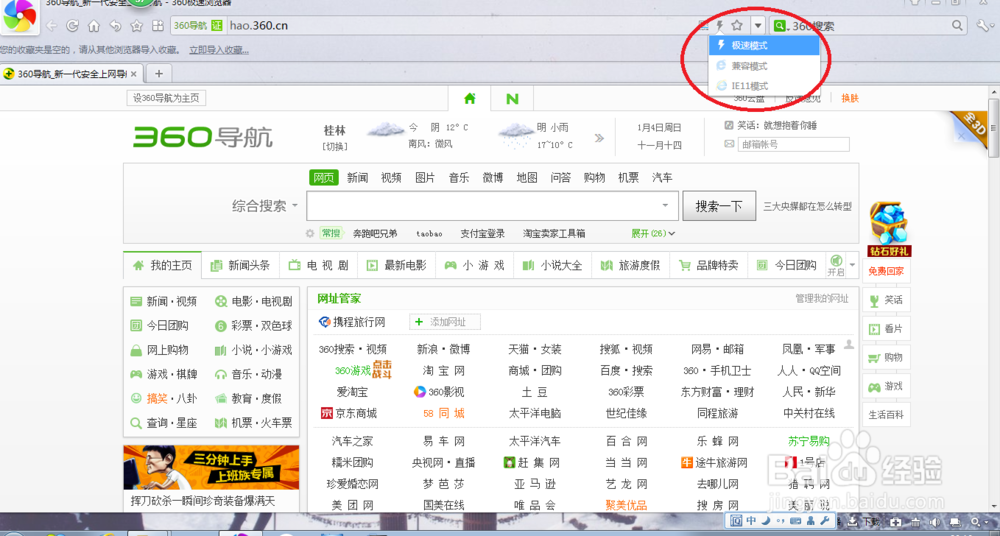Viewport: 1000px width, 536px height.
Task: Click 设360导航为主页 button
Action: click(166, 98)
